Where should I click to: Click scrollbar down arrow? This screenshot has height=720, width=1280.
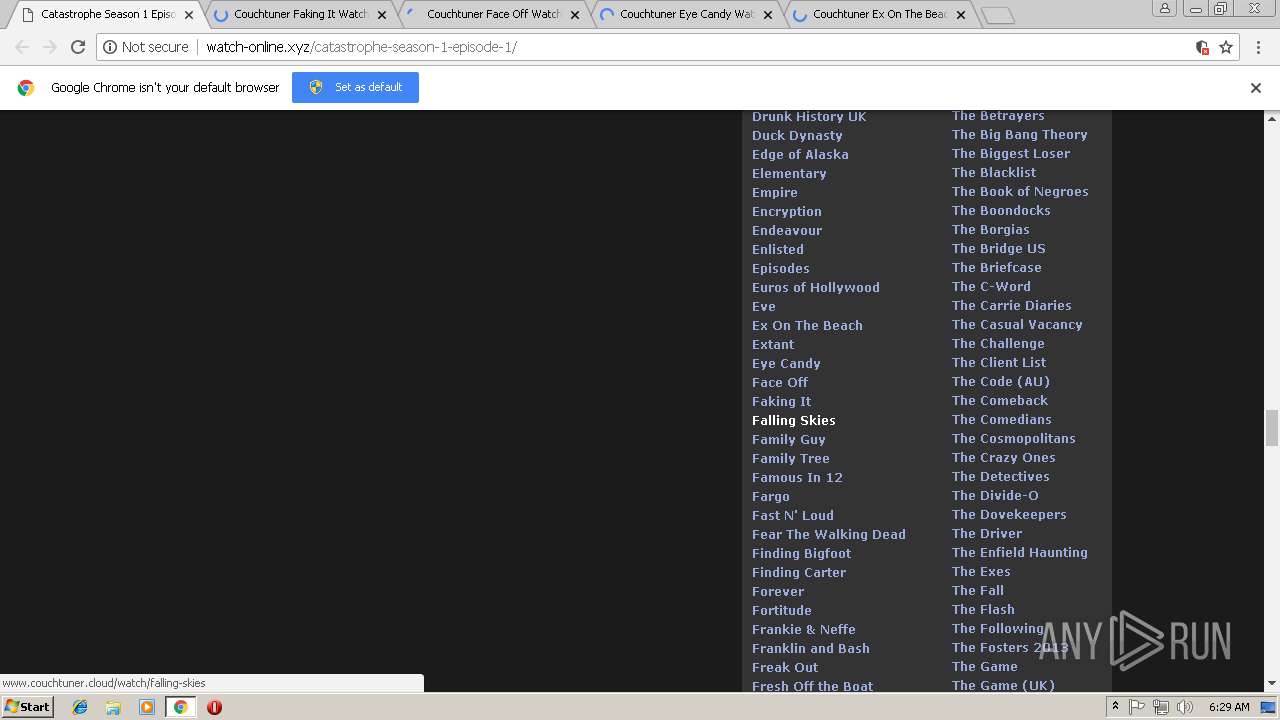pyautogui.click(x=1272, y=684)
